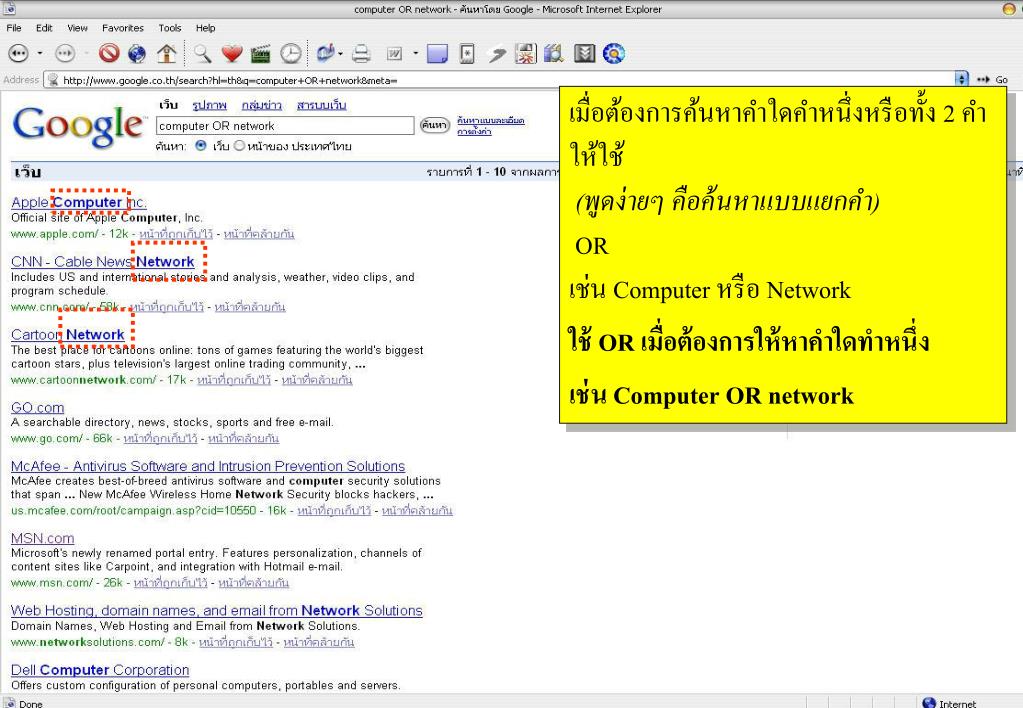Image resolution: width=1023 pixels, height=708 pixels.
Task: Select the เว็บ search scope radio button
Action: tap(201, 146)
